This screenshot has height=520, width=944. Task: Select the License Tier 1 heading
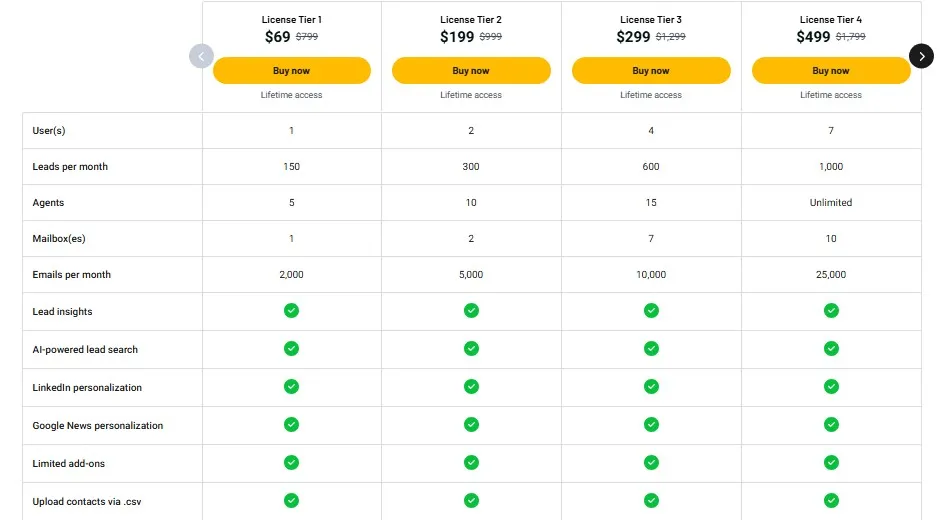coord(291,20)
